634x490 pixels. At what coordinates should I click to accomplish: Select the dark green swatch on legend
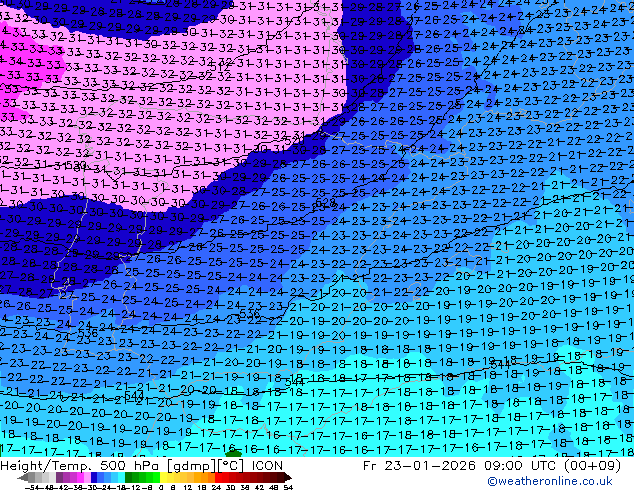pos(128,477)
